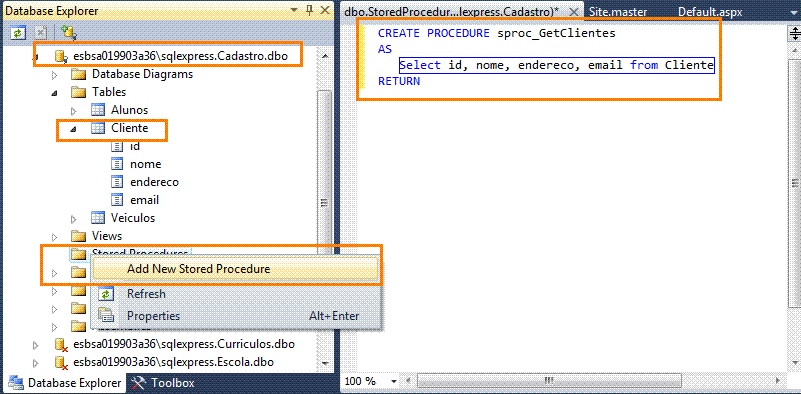The width and height of the screenshot is (801, 394).
Task: Click the Toolbox tab icon
Action: click(138, 383)
